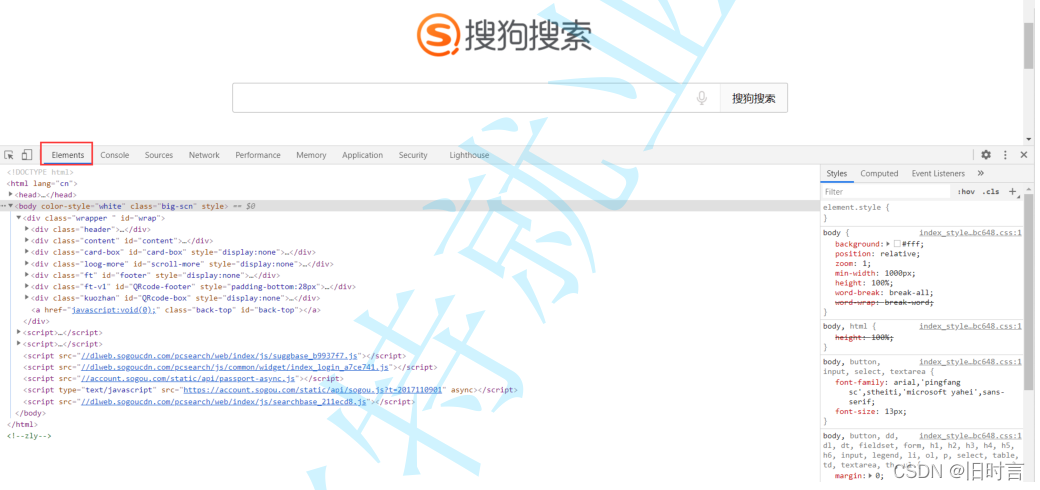Expand the div id content node

tap(27, 241)
